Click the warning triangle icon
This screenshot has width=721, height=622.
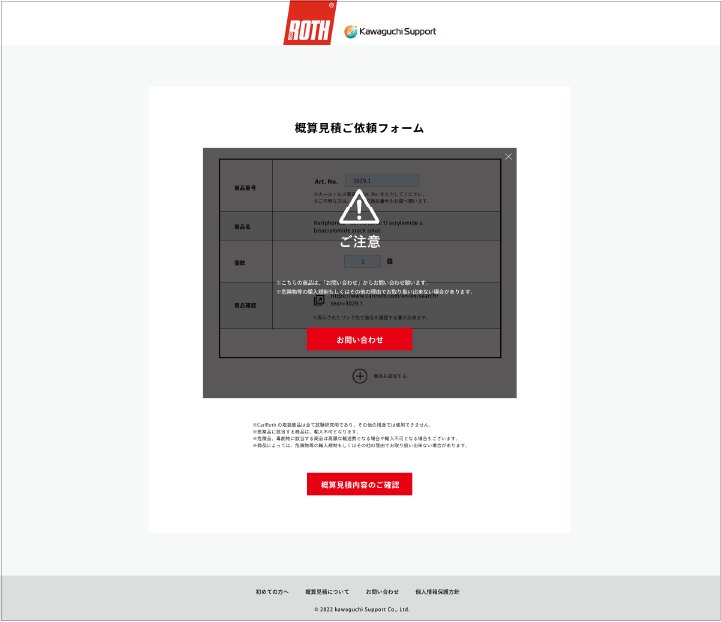point(359,207)
